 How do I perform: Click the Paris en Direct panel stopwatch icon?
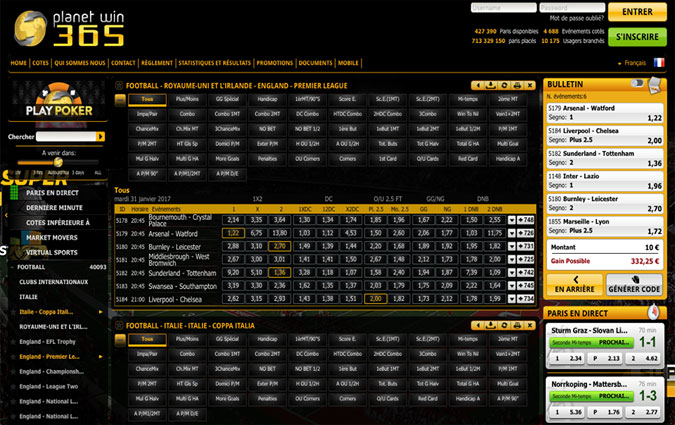coord(653,312)
